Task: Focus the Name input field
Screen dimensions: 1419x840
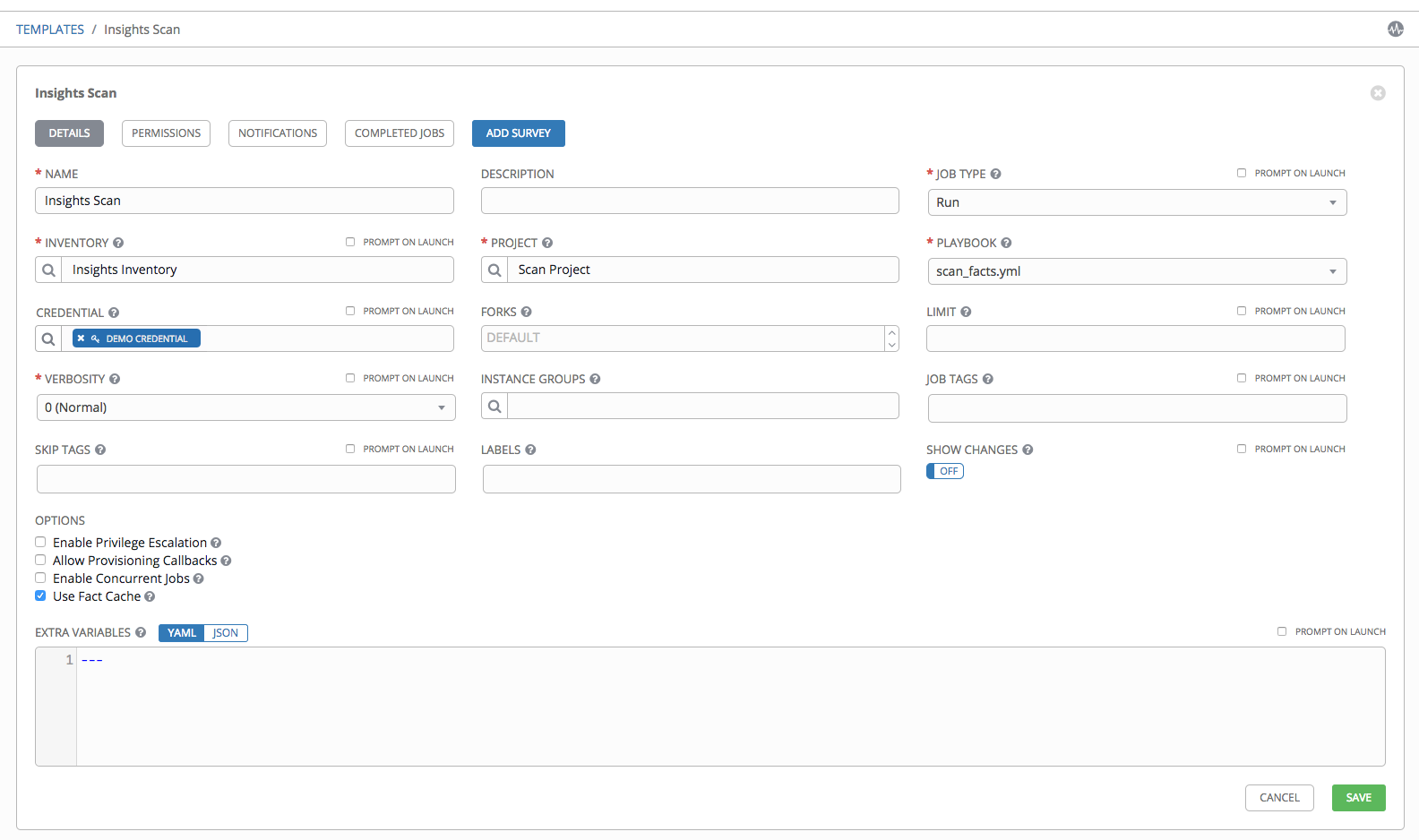Action: [245, 201]
